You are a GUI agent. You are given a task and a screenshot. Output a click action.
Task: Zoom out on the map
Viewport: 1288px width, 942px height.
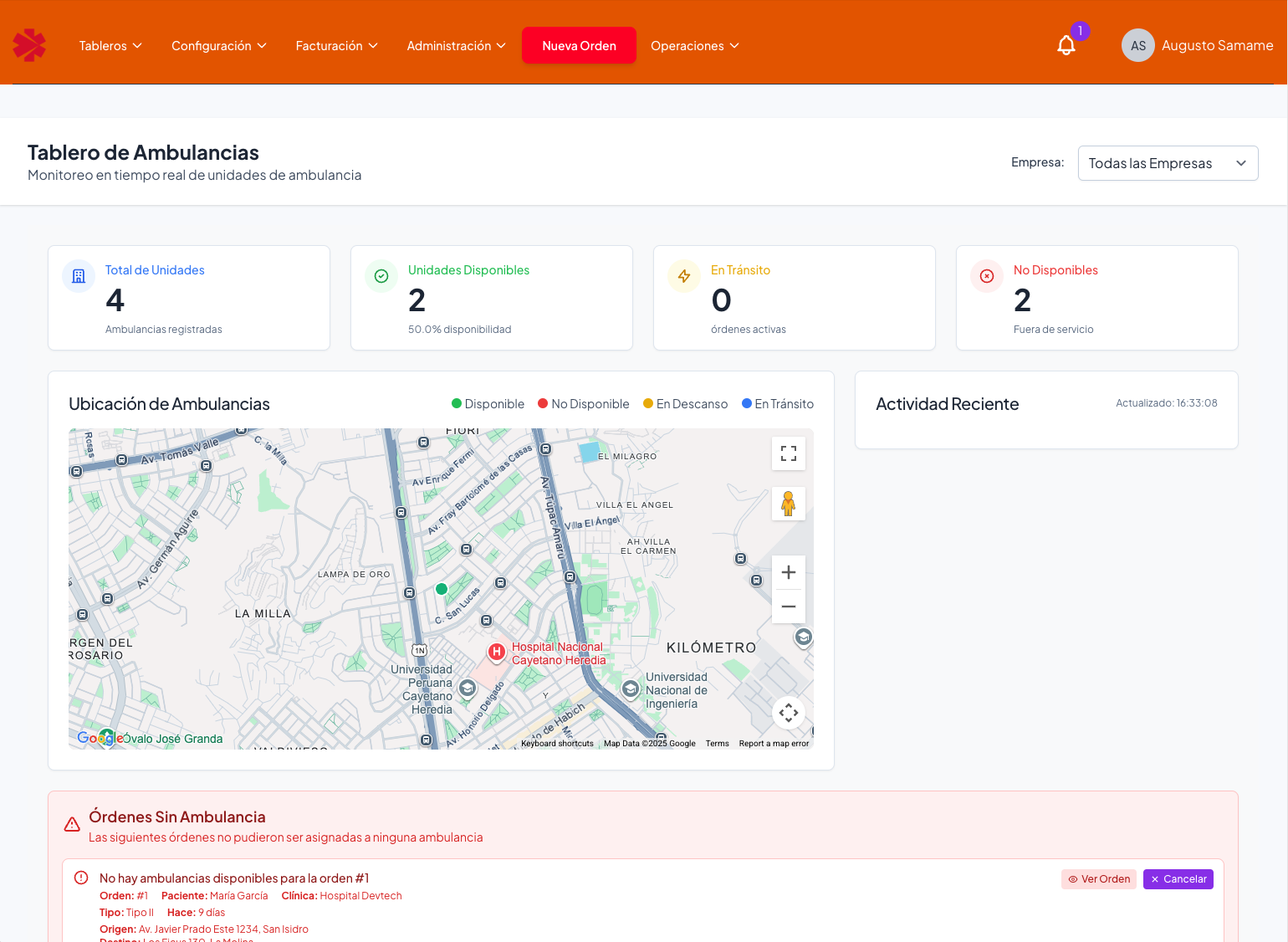point(789,607)
